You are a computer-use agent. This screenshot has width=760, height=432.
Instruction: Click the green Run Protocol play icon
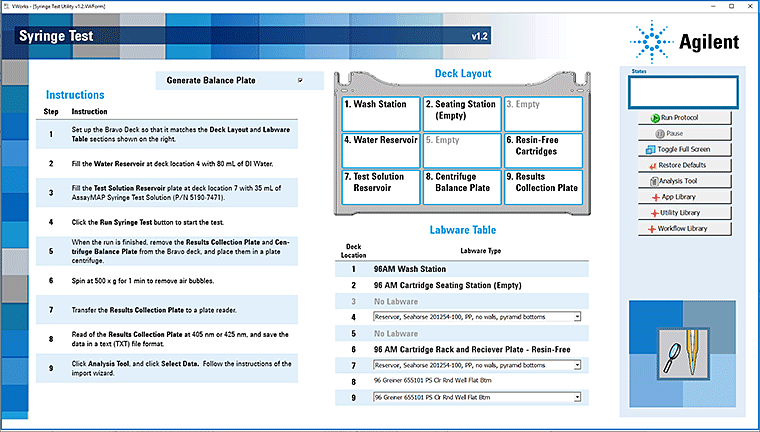coord(653,118)
